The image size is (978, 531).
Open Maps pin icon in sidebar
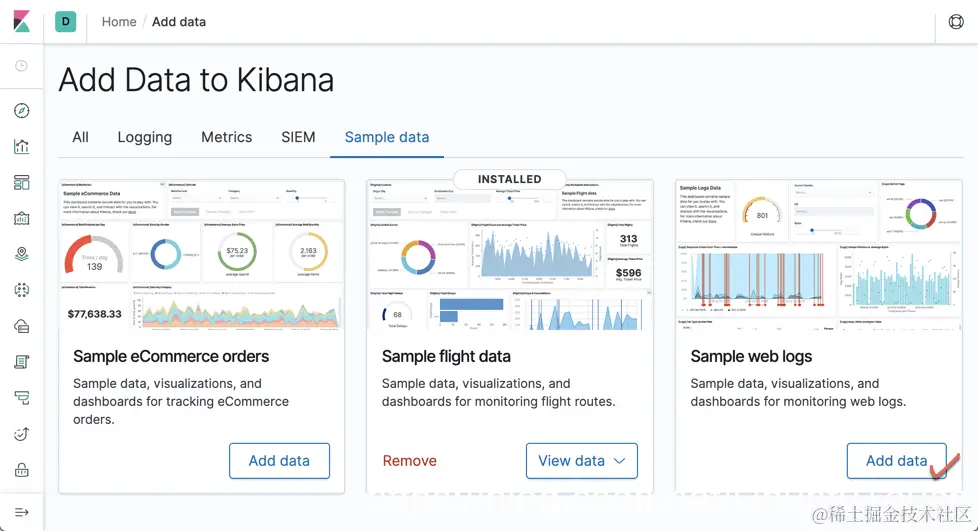pos(21,254)
